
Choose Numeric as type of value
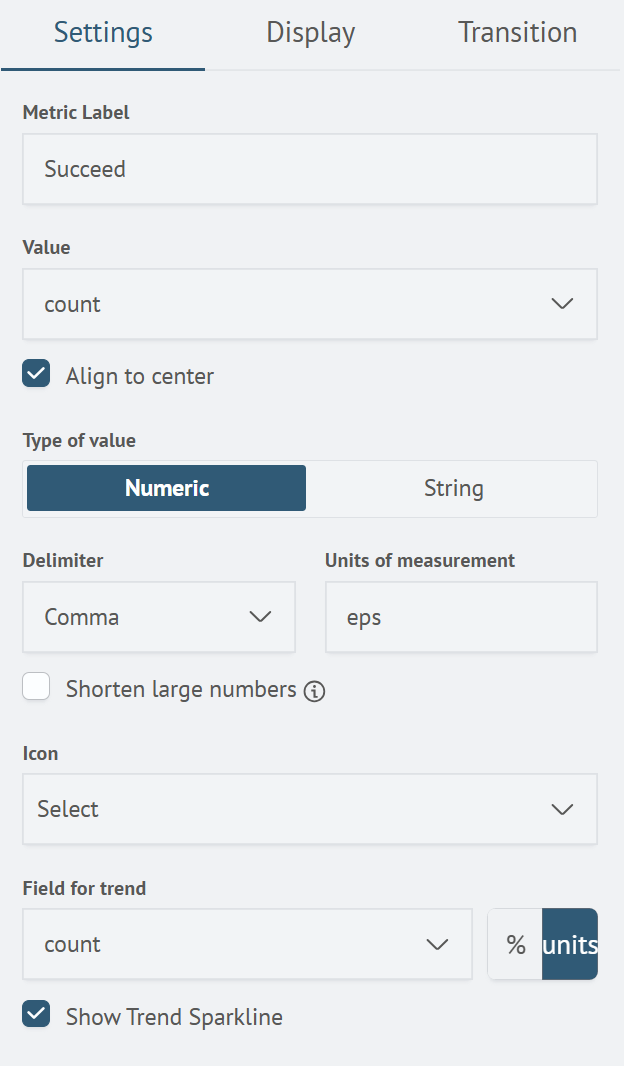click(x=167, y=488)
